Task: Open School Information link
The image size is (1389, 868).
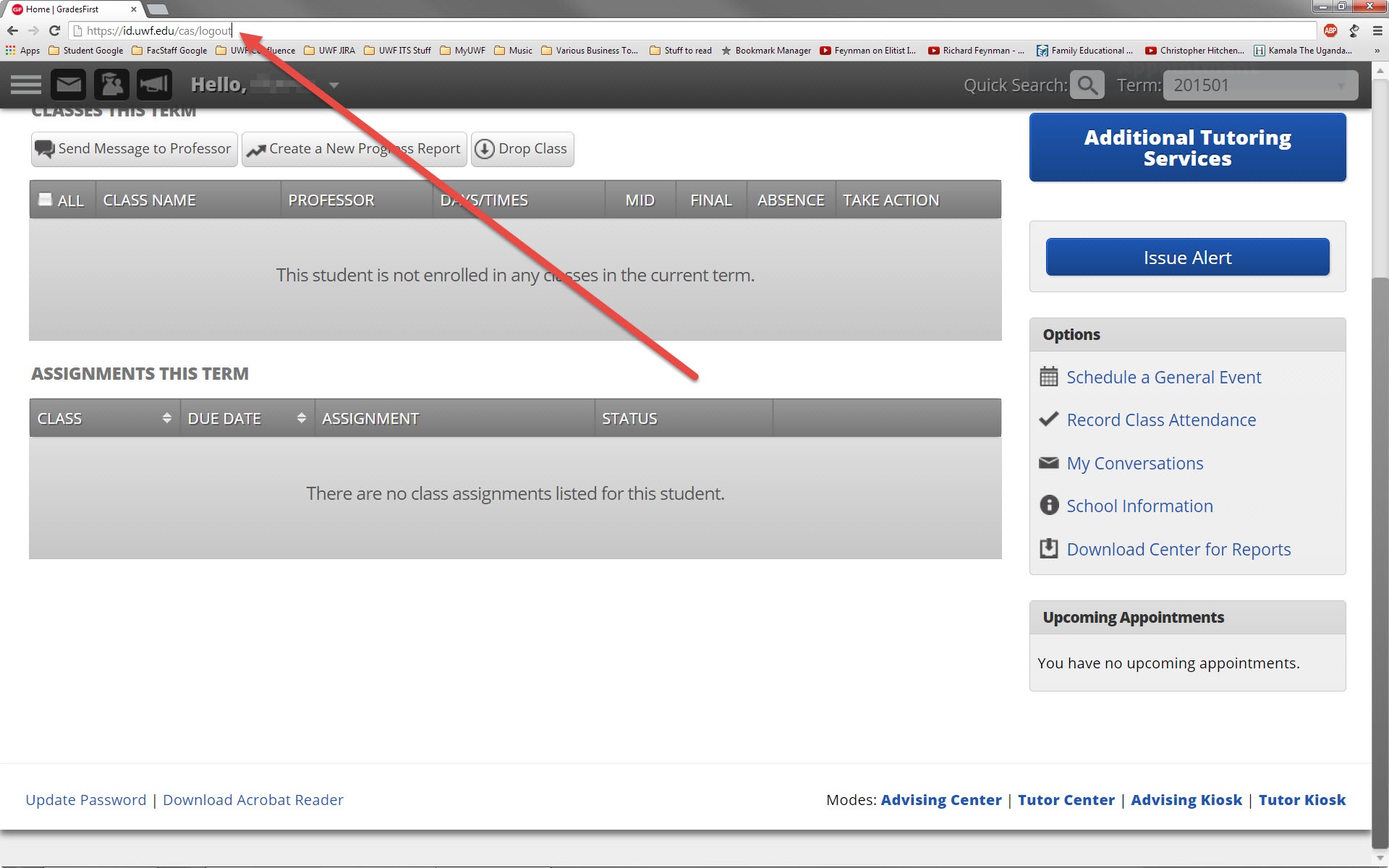Action: pyautogui.click(x=1139, y=506)
